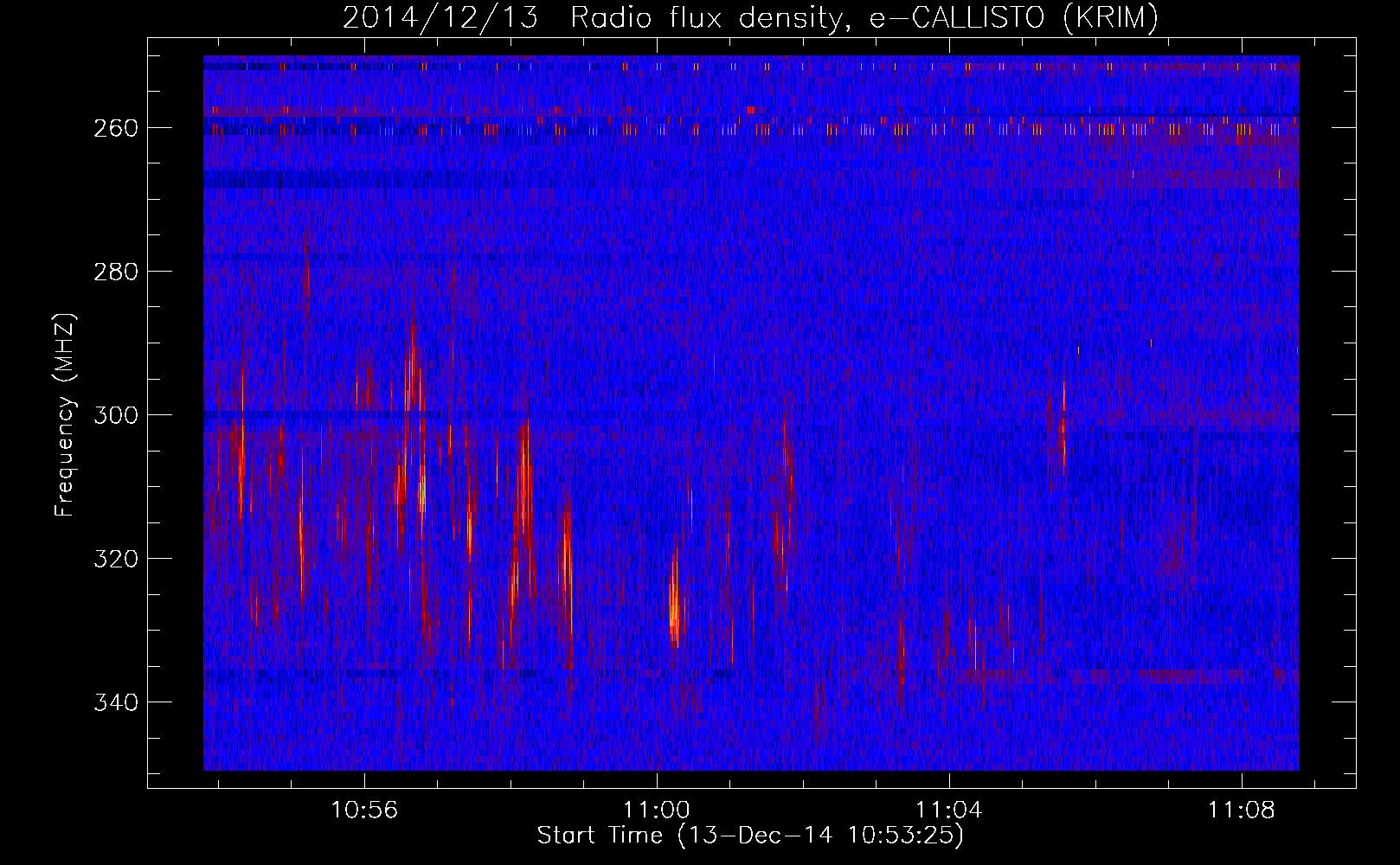Click the 320 frequency tick label
This screenshot has height=865, width=1400.
pyautogui.click(x=115, y=559)
